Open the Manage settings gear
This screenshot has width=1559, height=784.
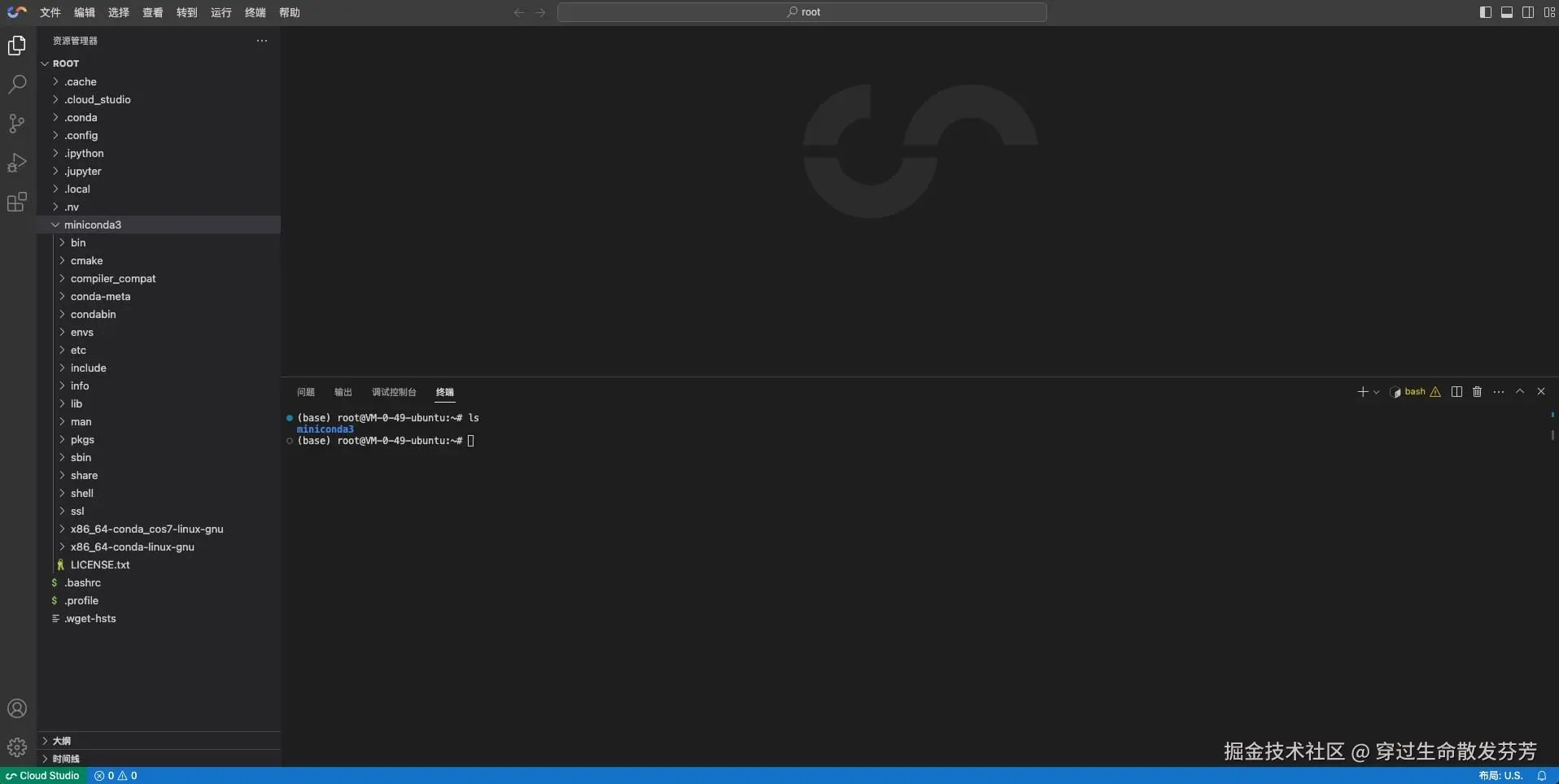[x=17, y=747]
